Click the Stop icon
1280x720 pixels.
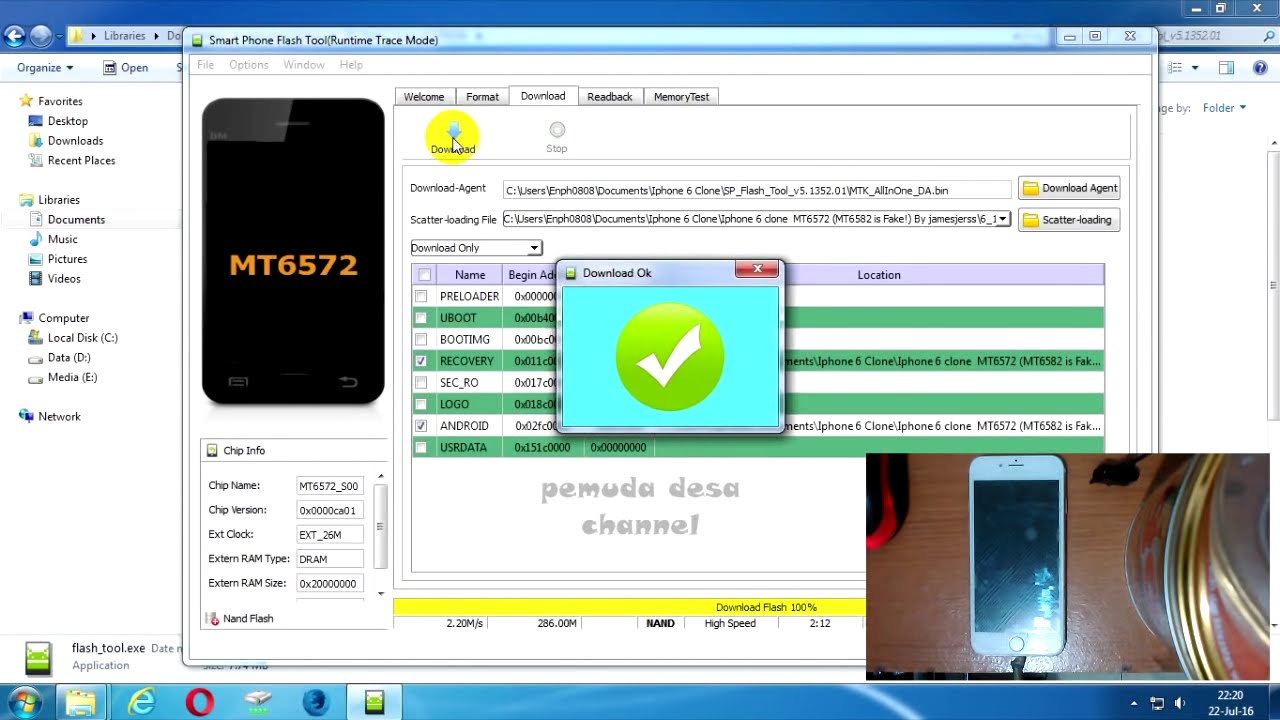click(557, 130)
